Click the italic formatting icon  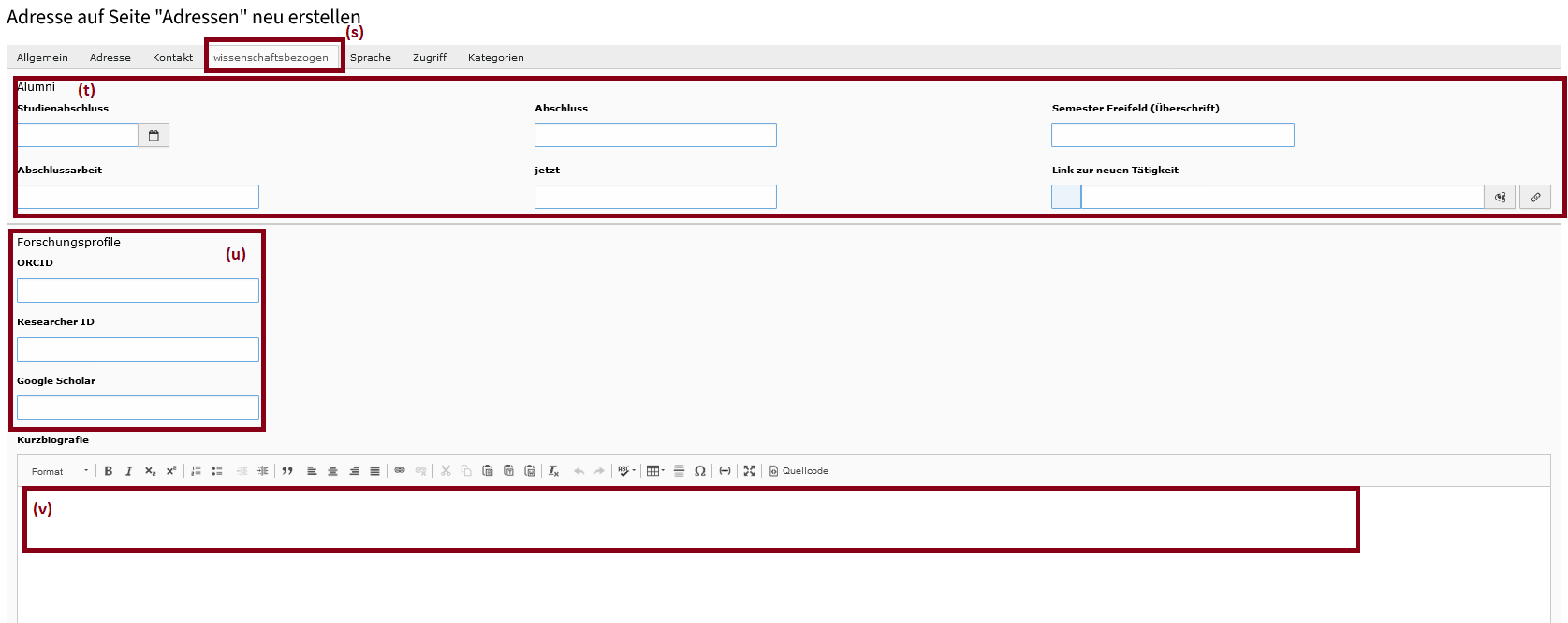click(x=129, y=471)
